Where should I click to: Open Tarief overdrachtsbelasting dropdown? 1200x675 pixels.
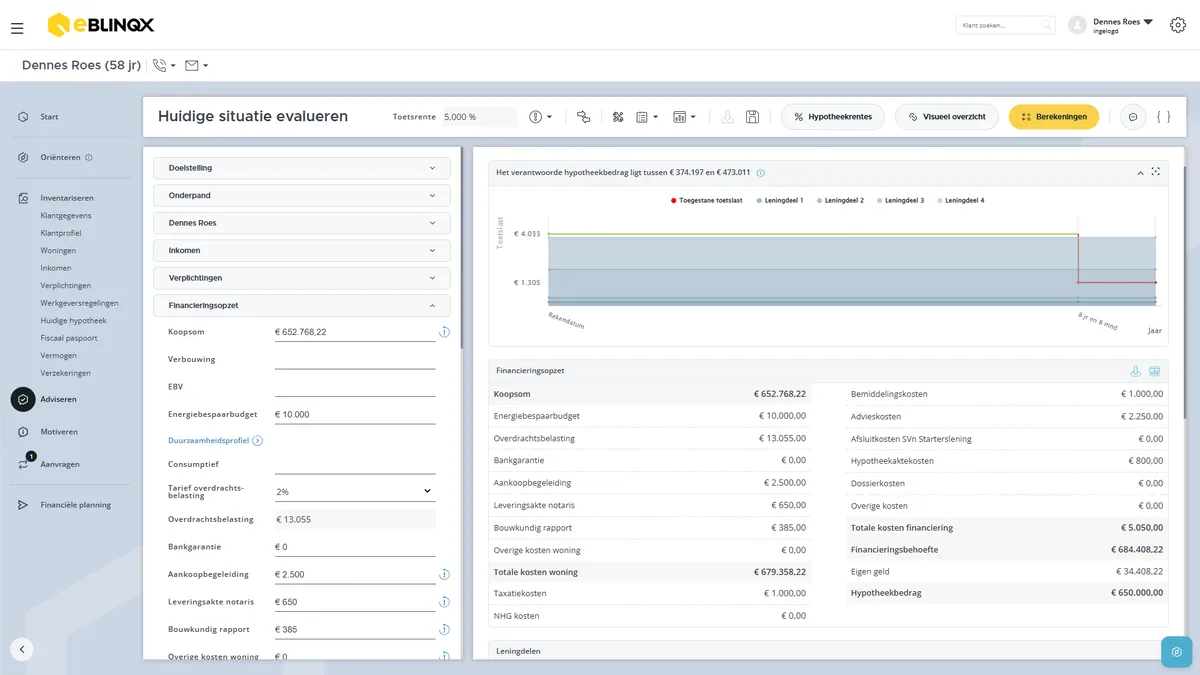coord(355,492)
